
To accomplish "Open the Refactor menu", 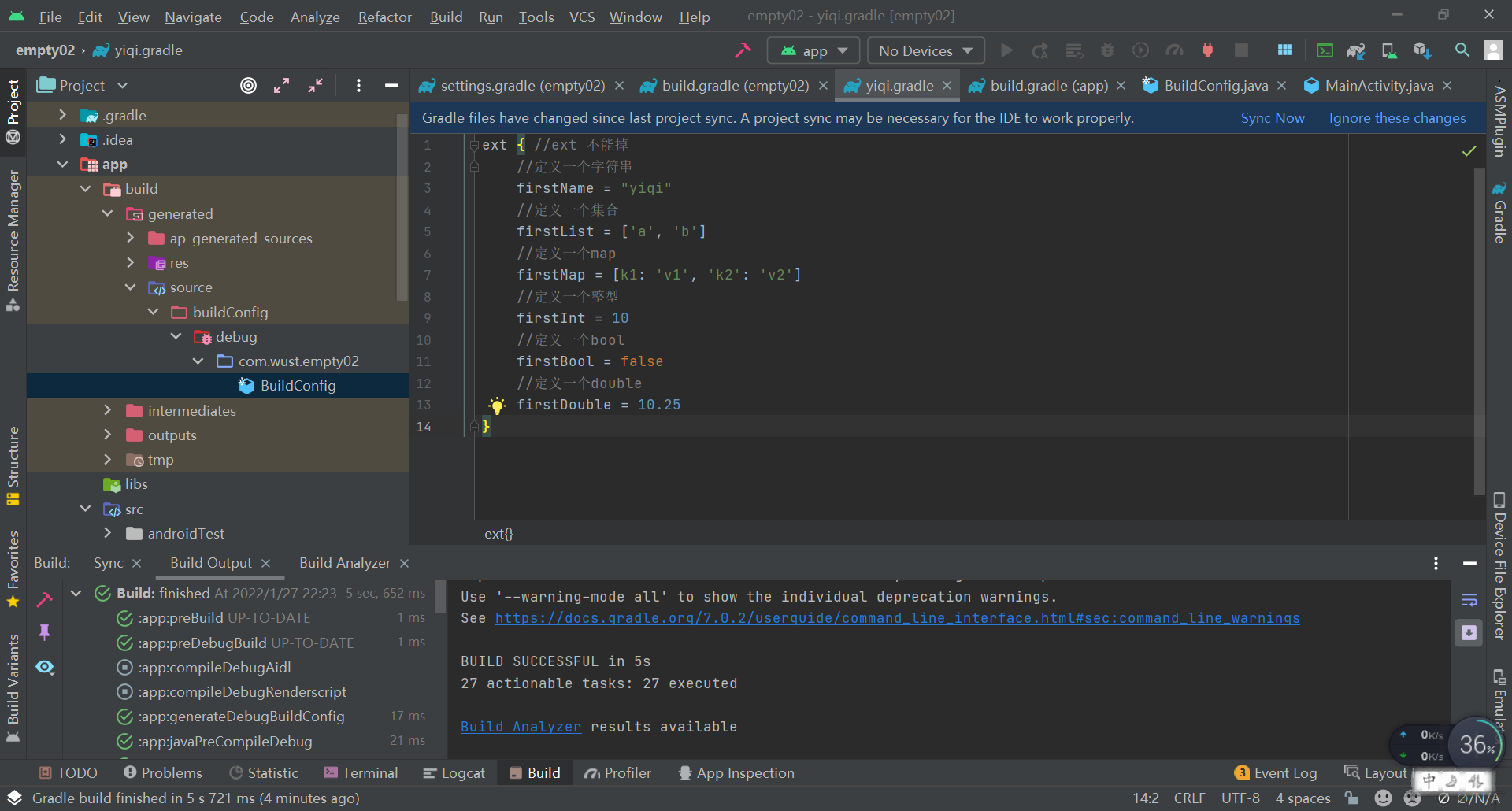I will point(384,17).
